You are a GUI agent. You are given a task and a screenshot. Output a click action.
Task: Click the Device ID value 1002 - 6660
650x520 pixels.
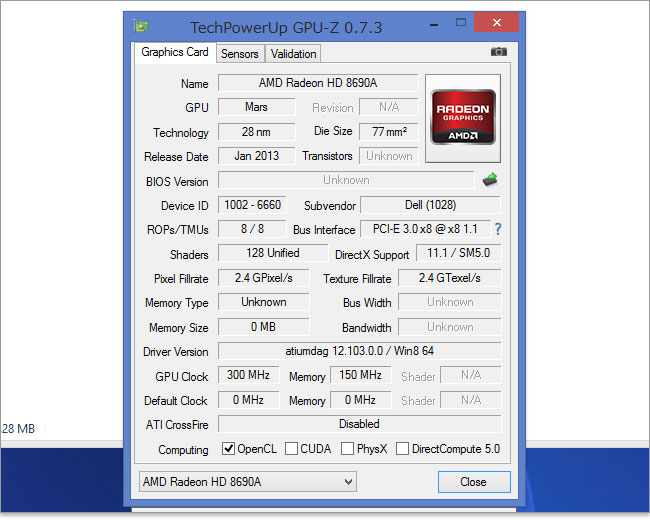point(252,205)
